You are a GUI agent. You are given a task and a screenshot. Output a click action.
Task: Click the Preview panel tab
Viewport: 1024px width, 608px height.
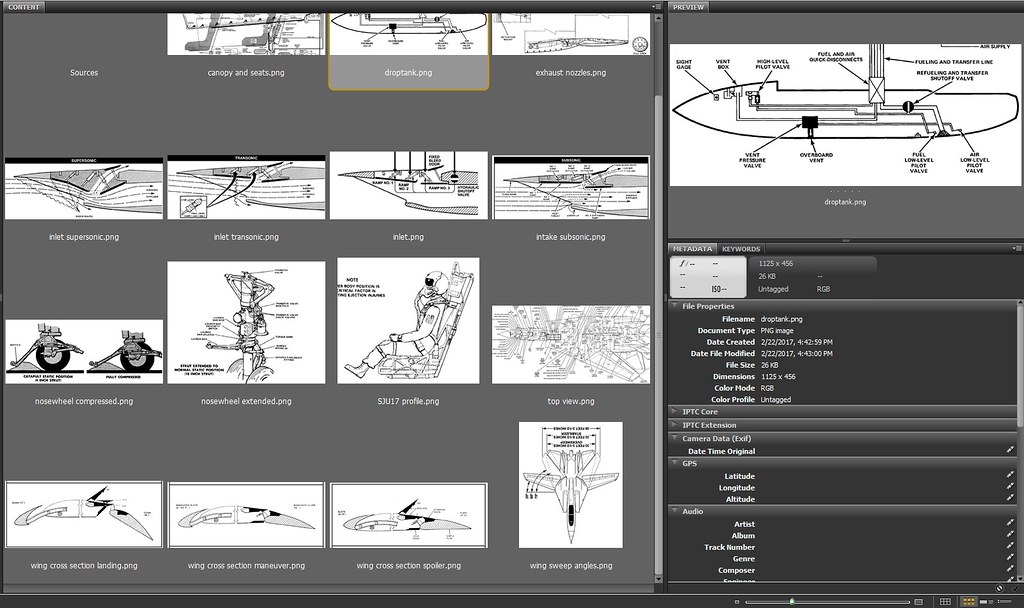click(x=688, y=7)
